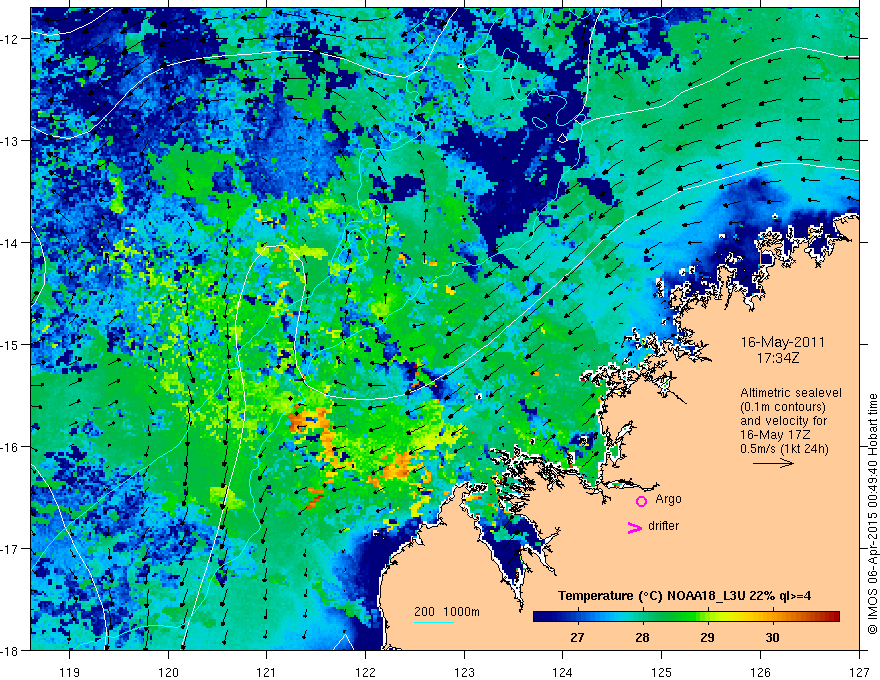Screen dimensions: 880x680
Task: Click the longitude axis label '127'
Action: [x=859, y=672]
